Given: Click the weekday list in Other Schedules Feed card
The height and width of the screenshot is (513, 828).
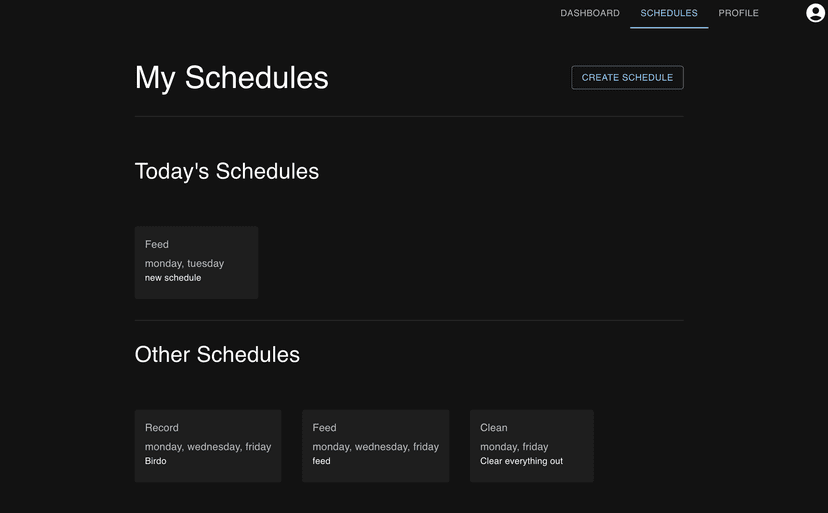Looking at the screenshot, I should point(375,447).
